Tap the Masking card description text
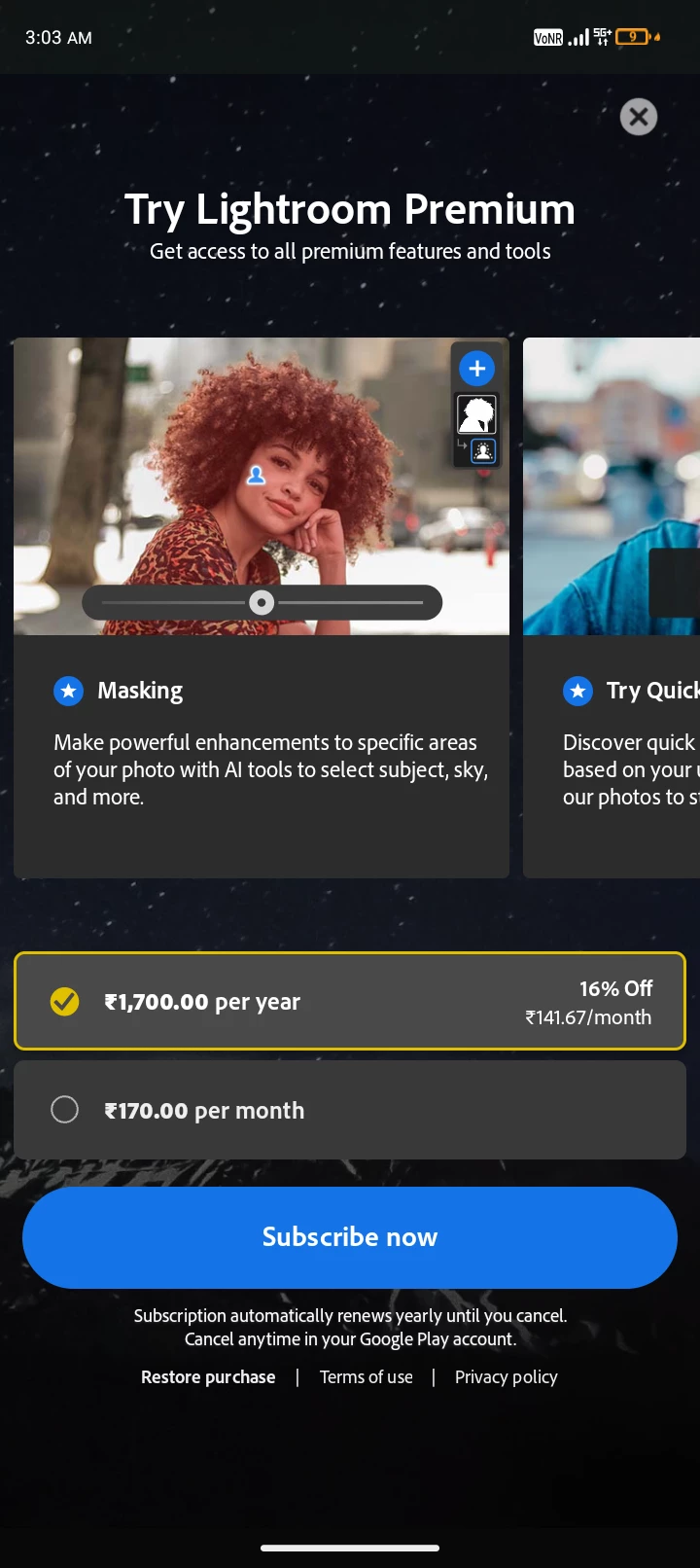The height and width of the screenshot is (1568, 700). [x=270, y=769]
